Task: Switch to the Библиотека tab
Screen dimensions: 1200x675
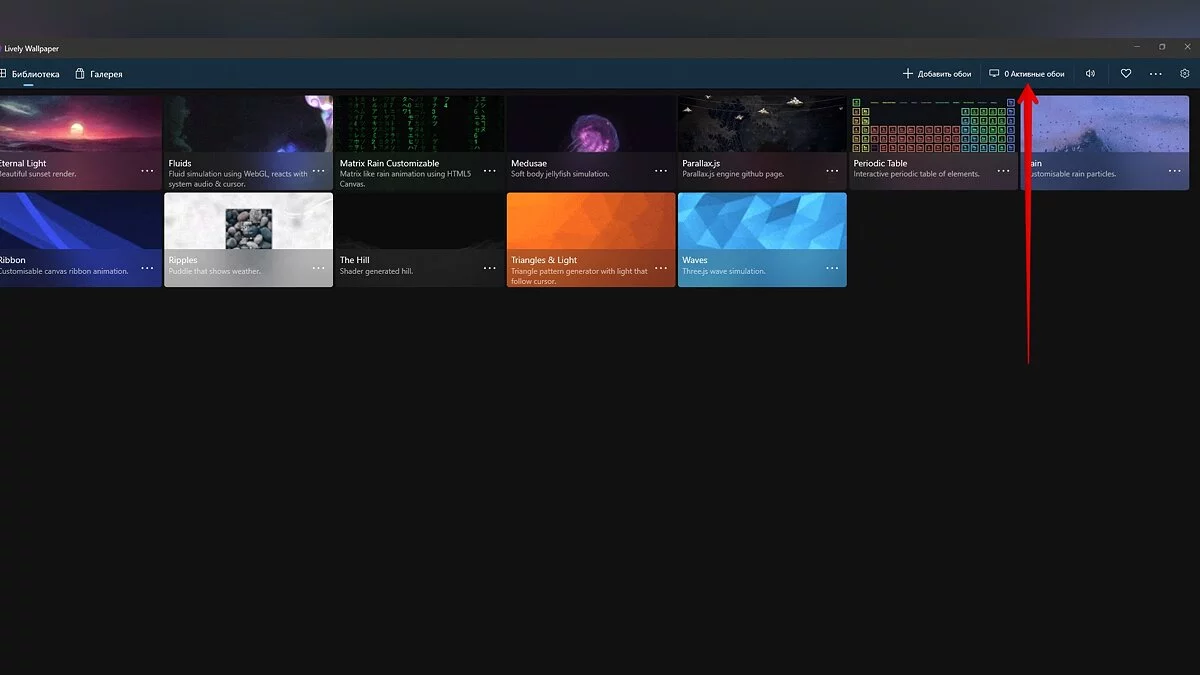Action: [x=30, y=74]
